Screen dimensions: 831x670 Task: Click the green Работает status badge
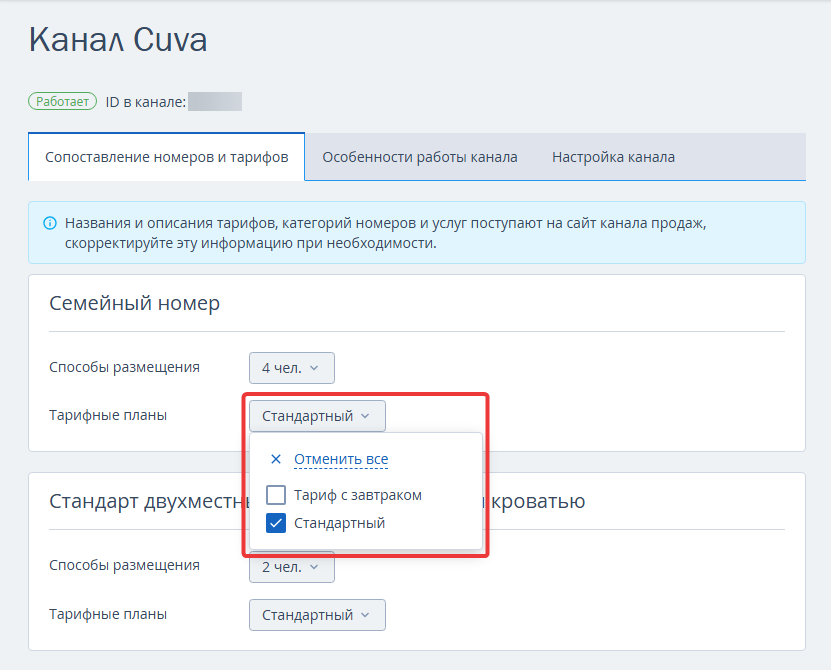[63, 101]
